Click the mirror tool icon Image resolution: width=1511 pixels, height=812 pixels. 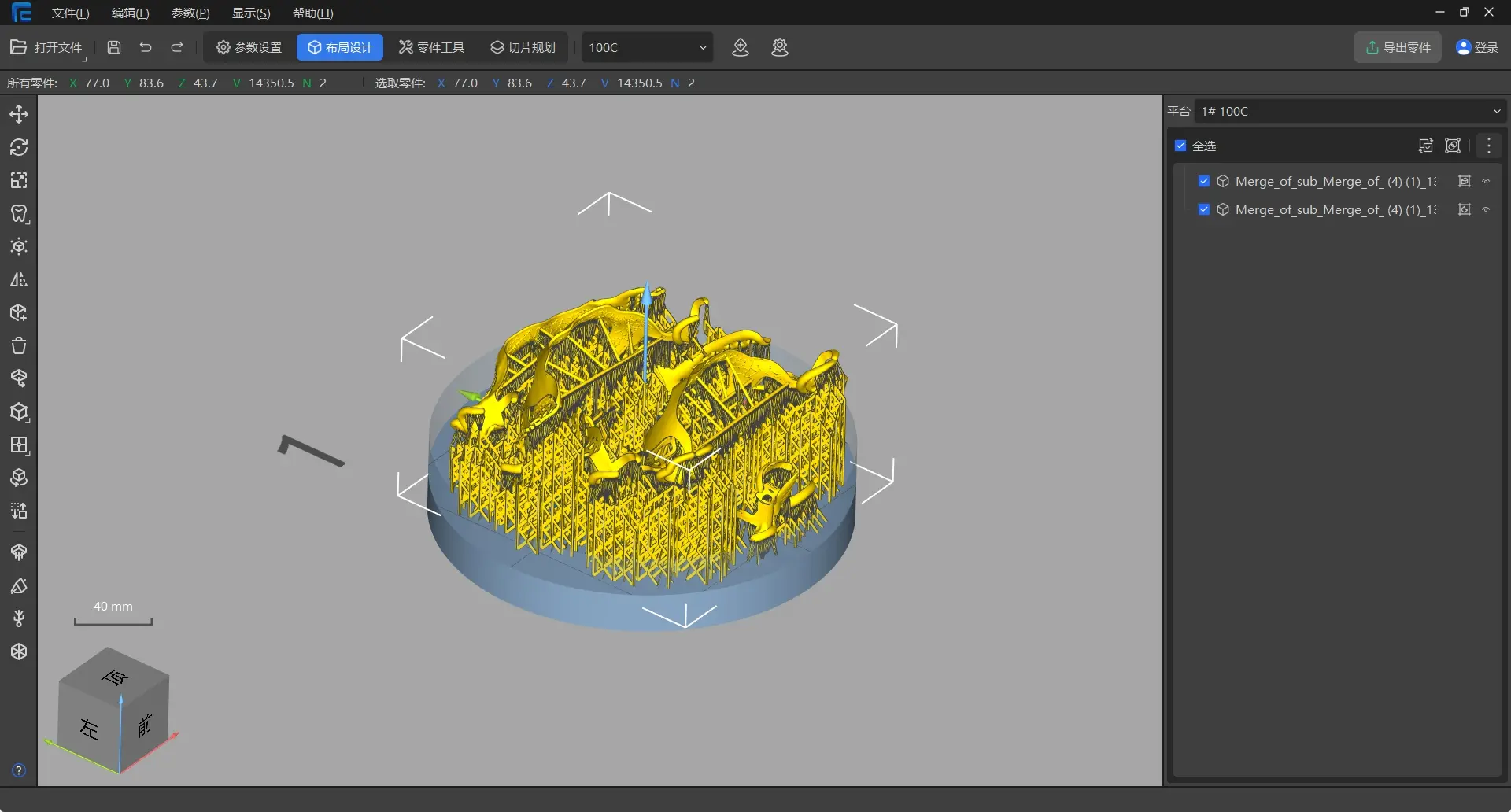coord(19,279)
